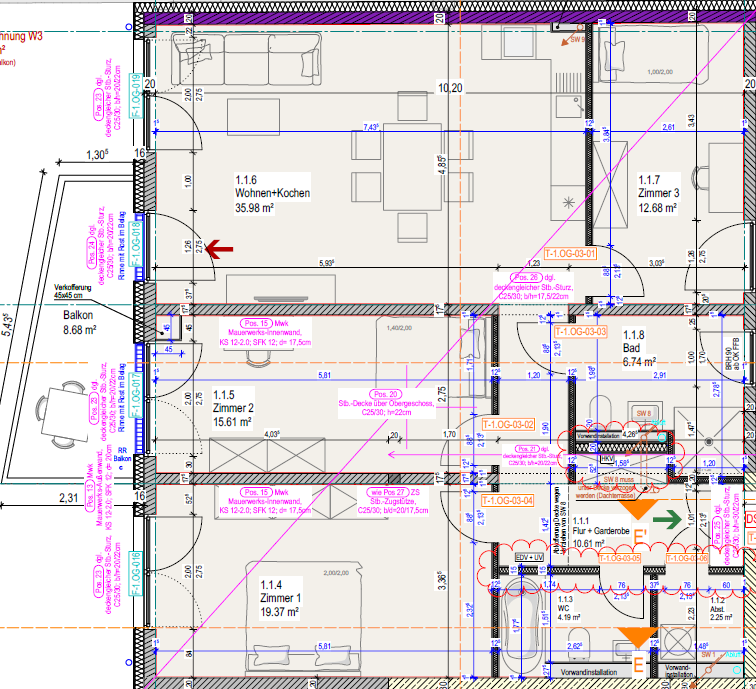
Task: Click the balcony table with chairs symbol
Action: tap(62, 414)
